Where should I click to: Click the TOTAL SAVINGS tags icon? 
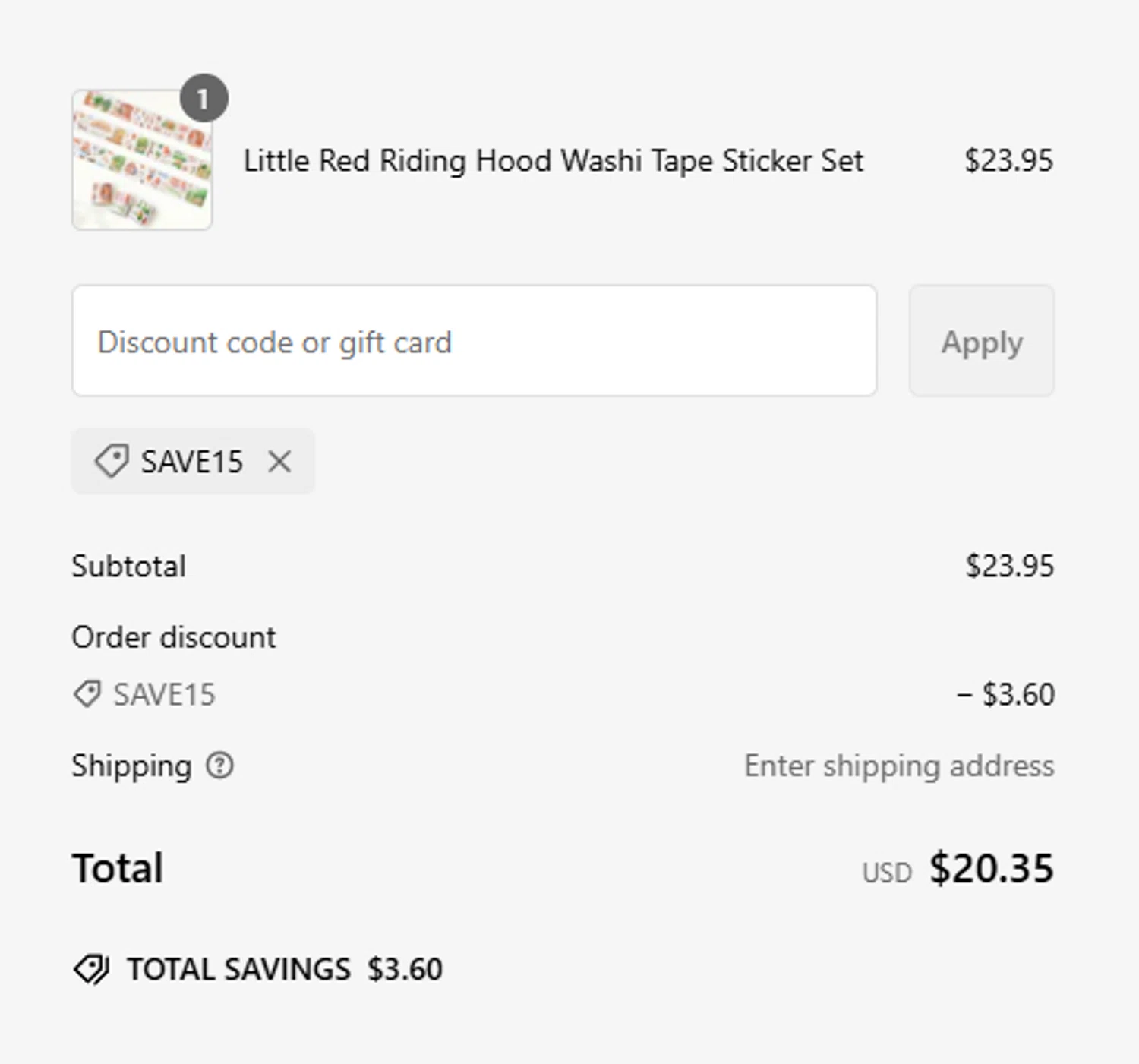[x=92, y=969]
